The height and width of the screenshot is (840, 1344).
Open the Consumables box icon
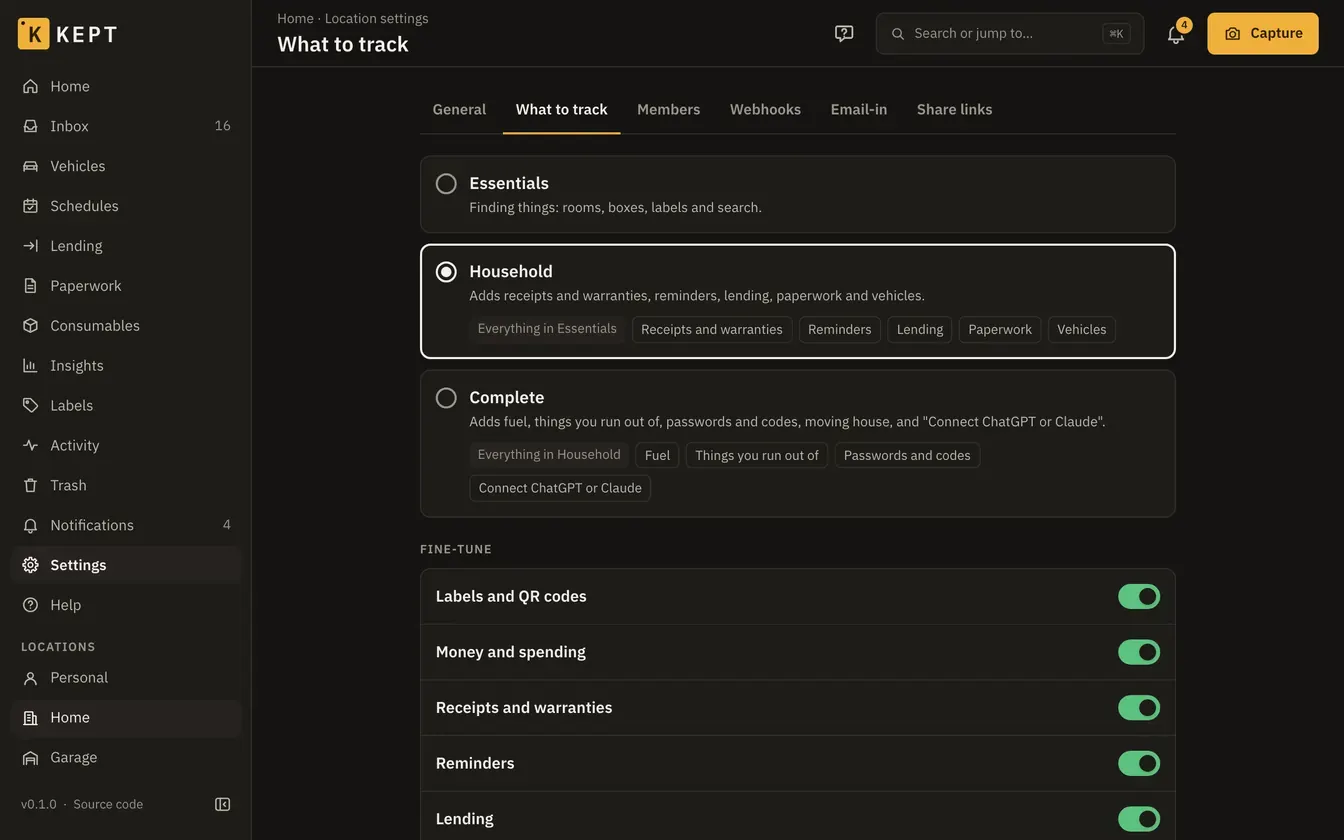(x=30, y=326)
